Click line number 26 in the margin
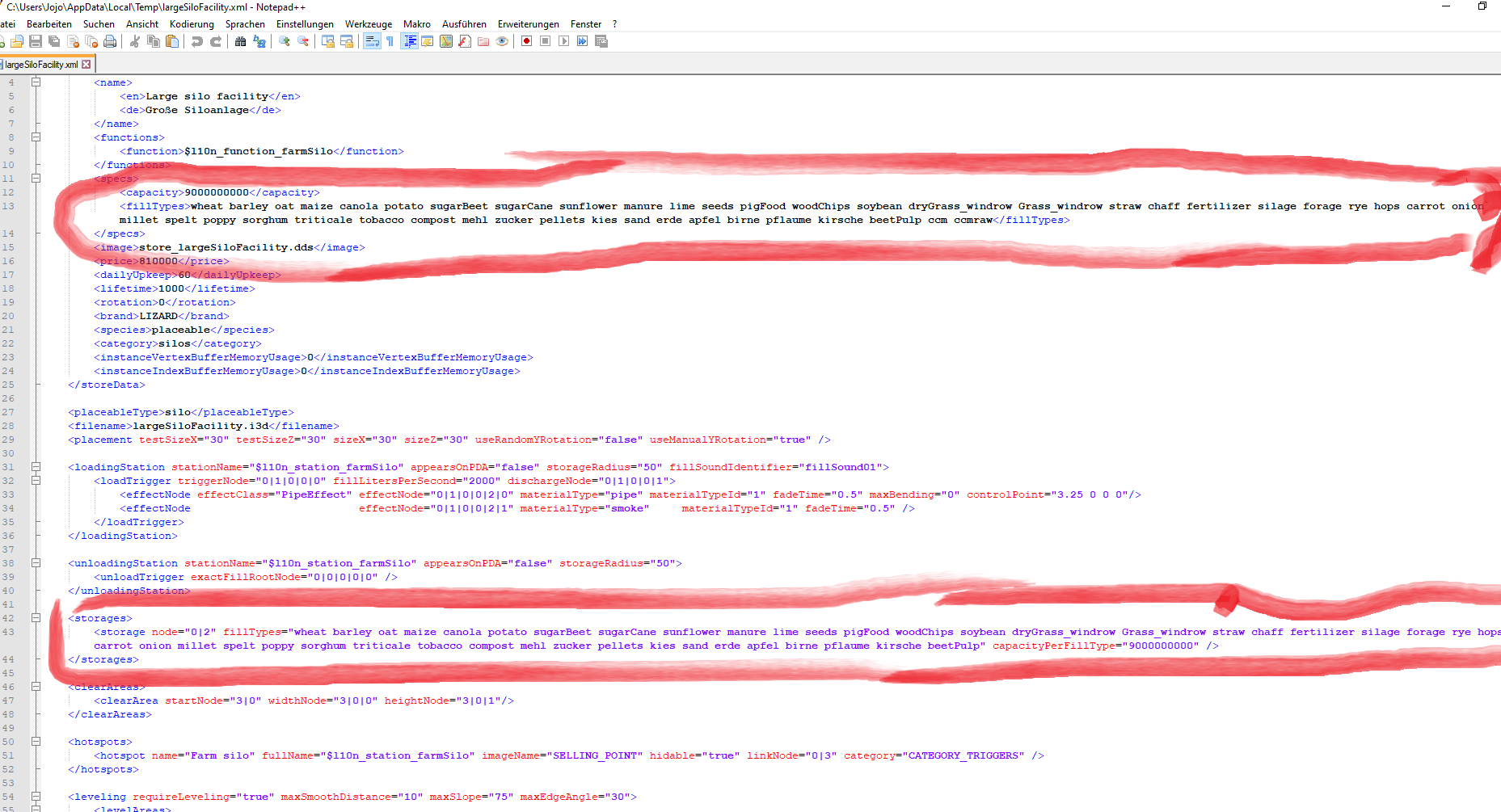The height and width of the screenshot is (812, 1501). coord(8,398)
